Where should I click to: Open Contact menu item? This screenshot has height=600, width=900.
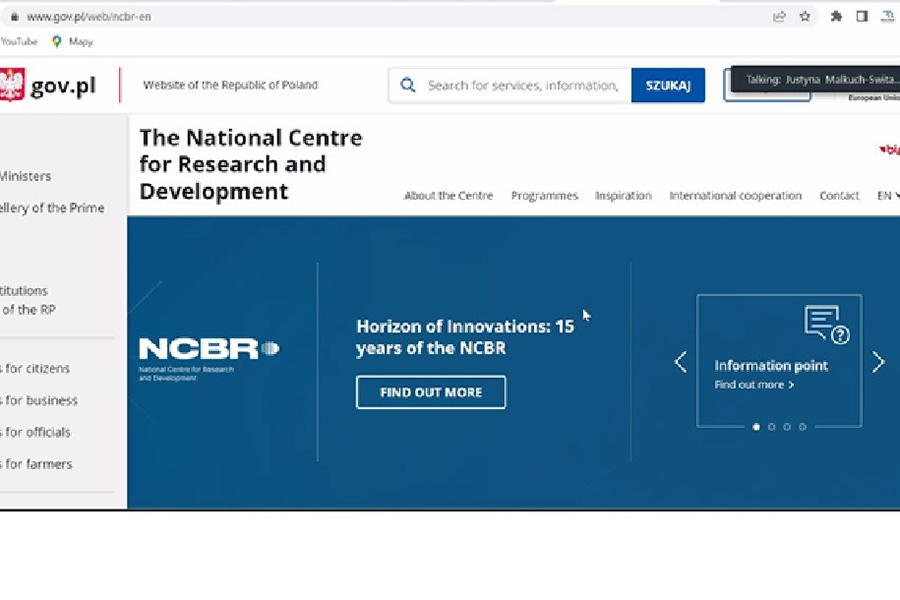[839, 196]
